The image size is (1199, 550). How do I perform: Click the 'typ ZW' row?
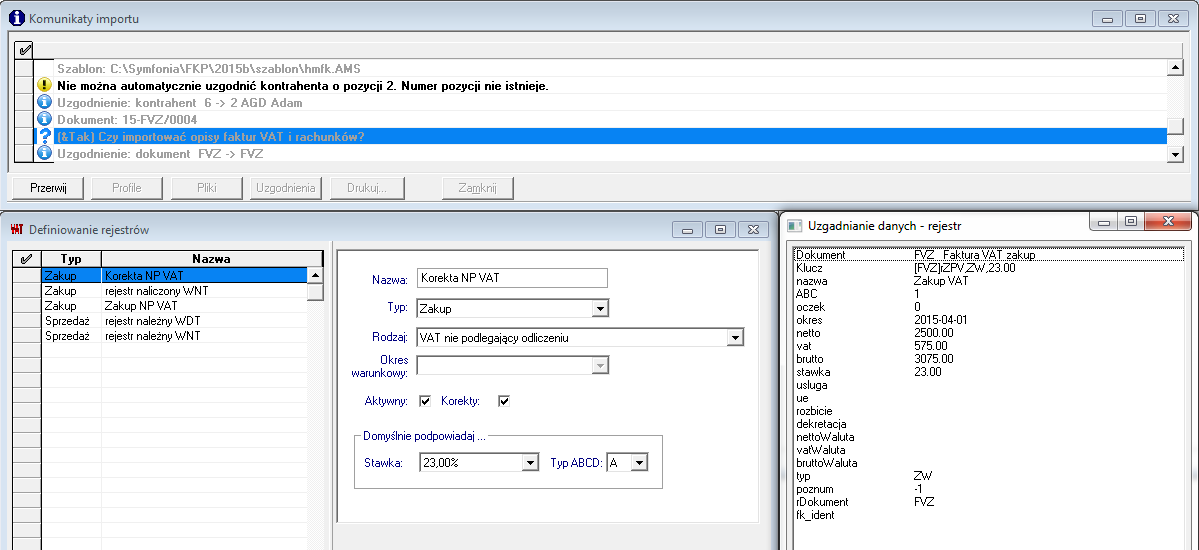pos(989,476)
